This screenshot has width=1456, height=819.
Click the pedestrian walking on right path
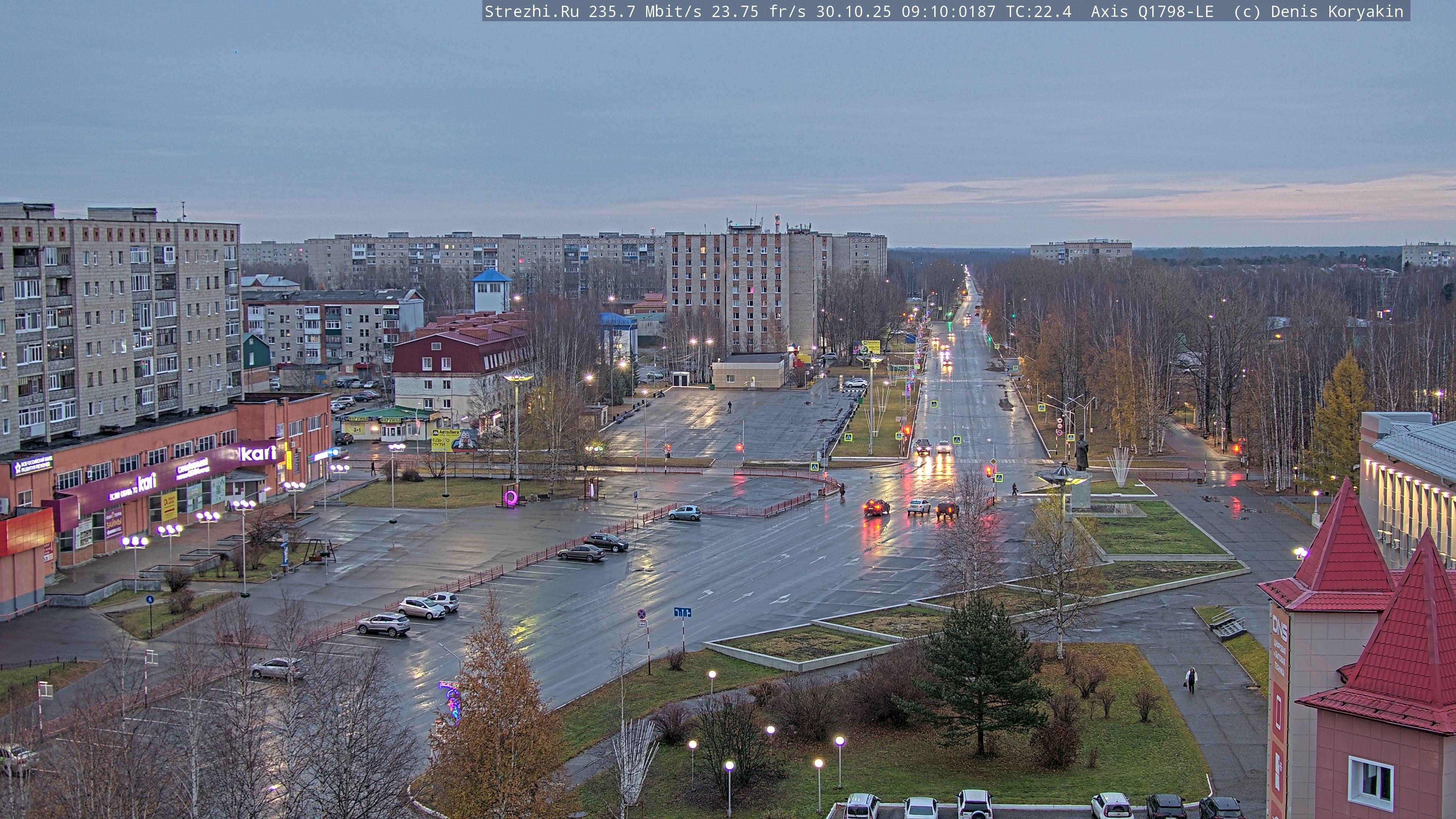pos(1191,679)
